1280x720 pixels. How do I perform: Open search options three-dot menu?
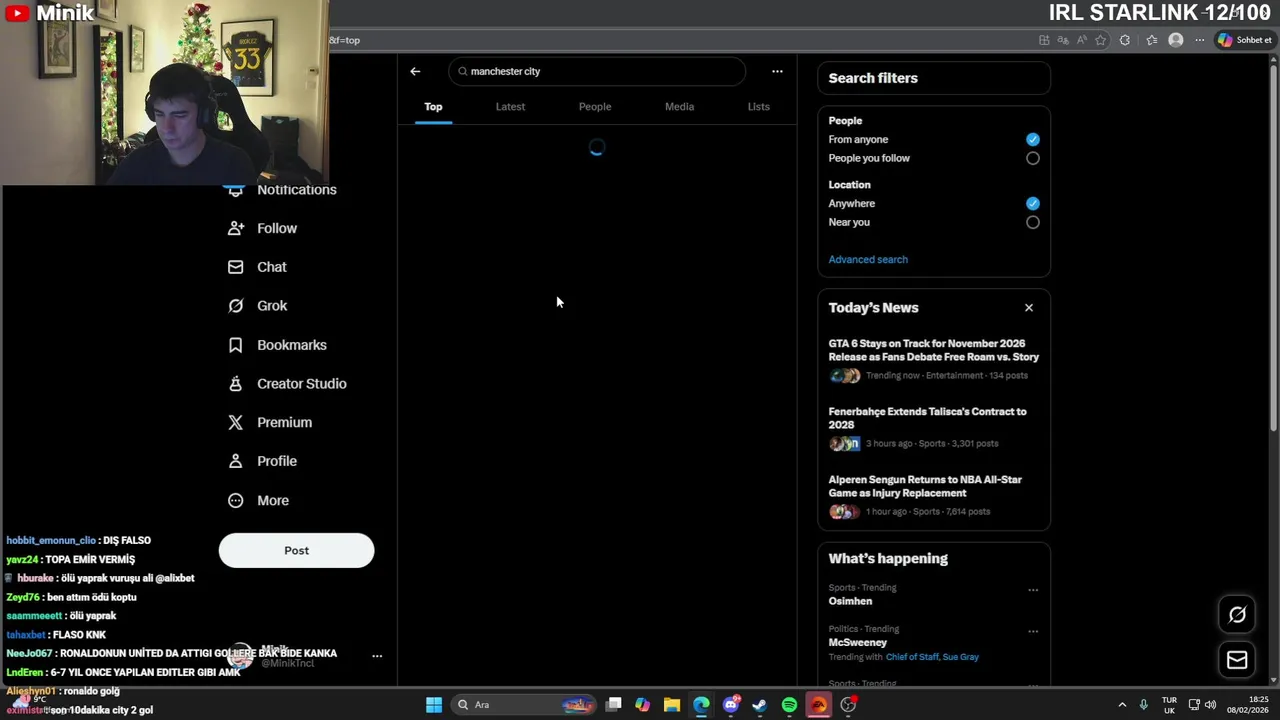pyautogui.click(x=777, y=71)
